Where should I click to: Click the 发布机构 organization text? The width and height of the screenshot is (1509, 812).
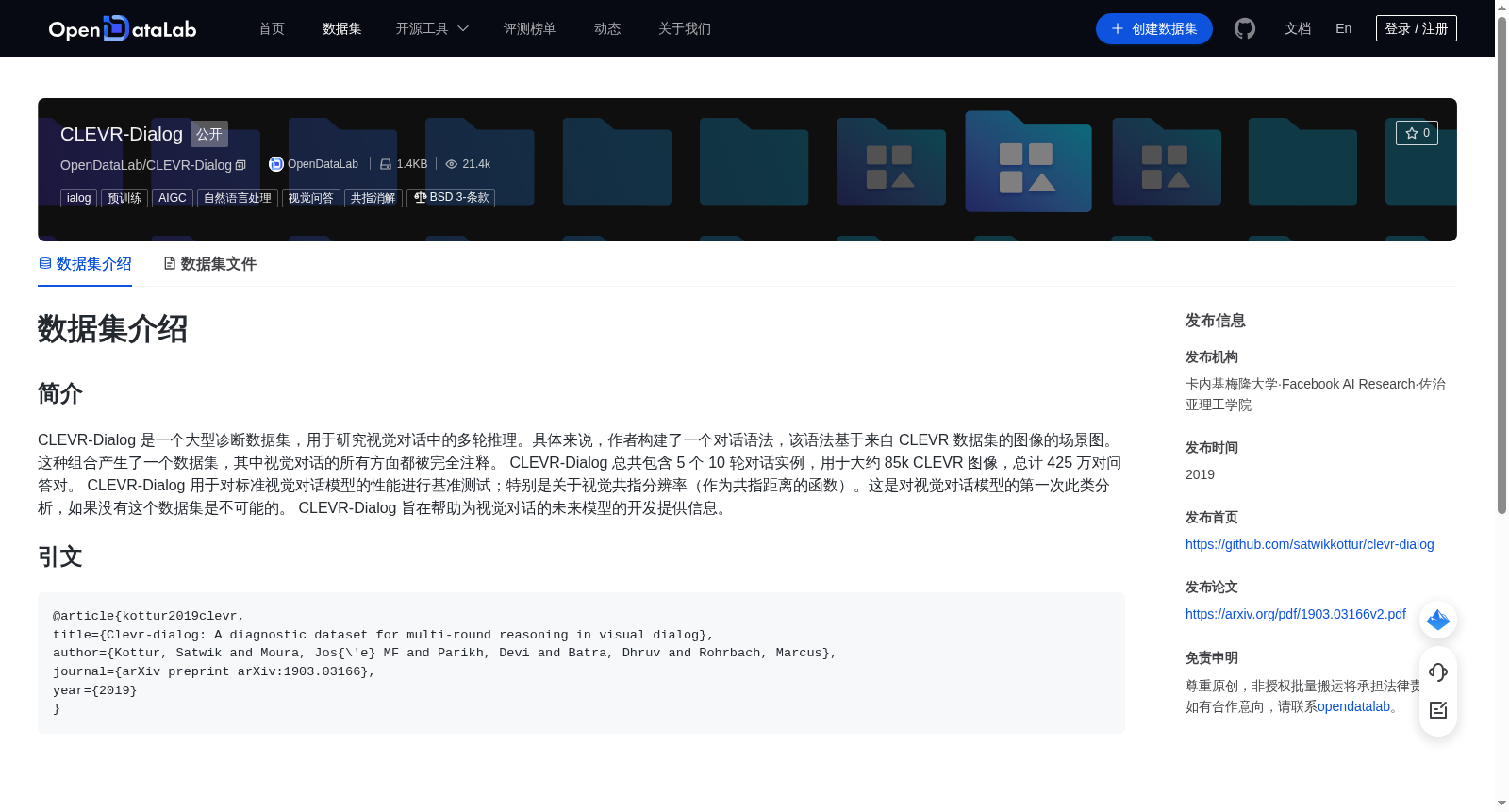click(1316, 394)
